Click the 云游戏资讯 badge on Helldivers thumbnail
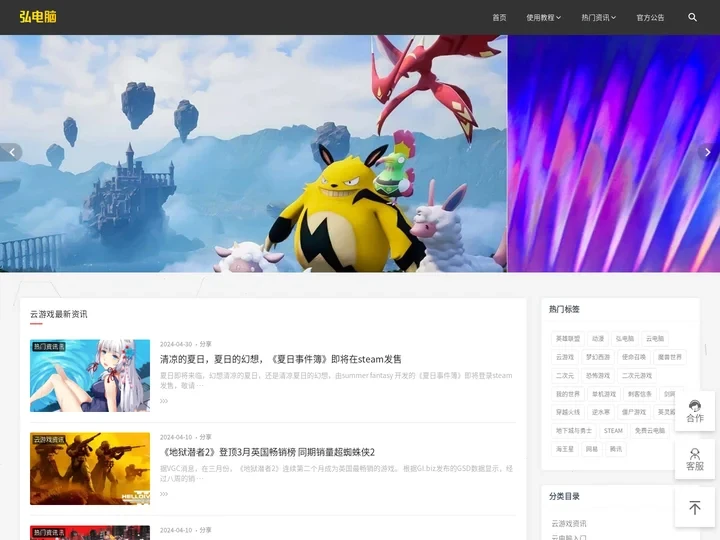 49,439
